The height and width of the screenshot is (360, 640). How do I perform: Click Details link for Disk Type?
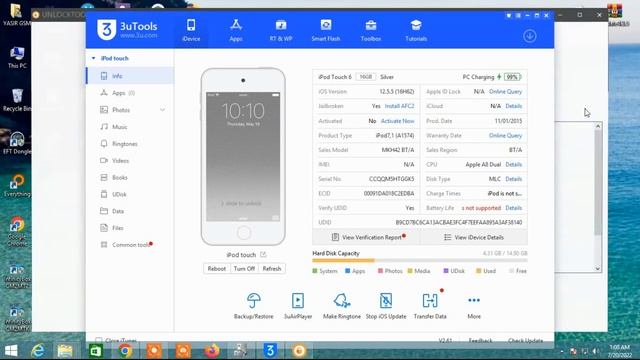tap(513, 179)
